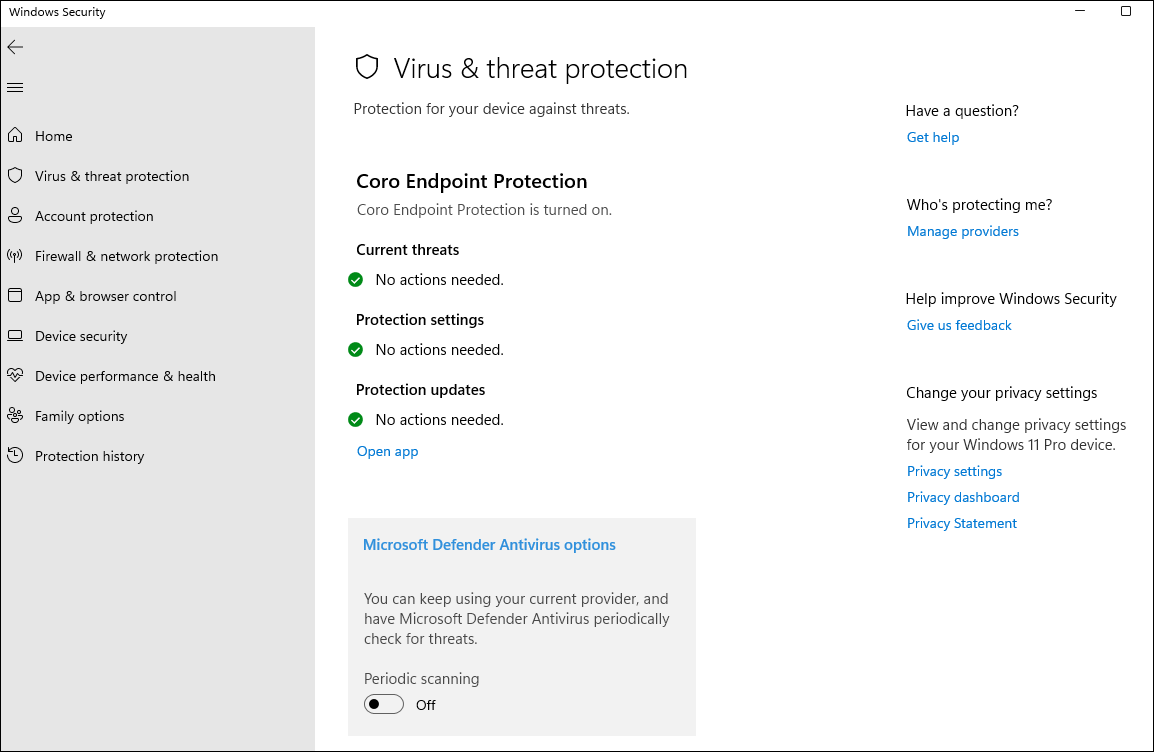
Task: Click the Account protection person icon
Action: 15,216
